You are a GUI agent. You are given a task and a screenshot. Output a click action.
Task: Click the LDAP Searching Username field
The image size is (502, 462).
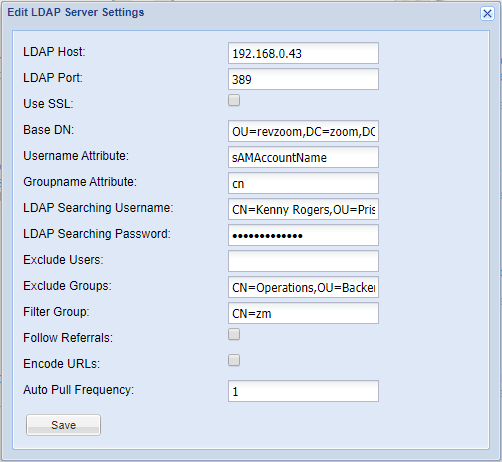click(x=303, y=209)
